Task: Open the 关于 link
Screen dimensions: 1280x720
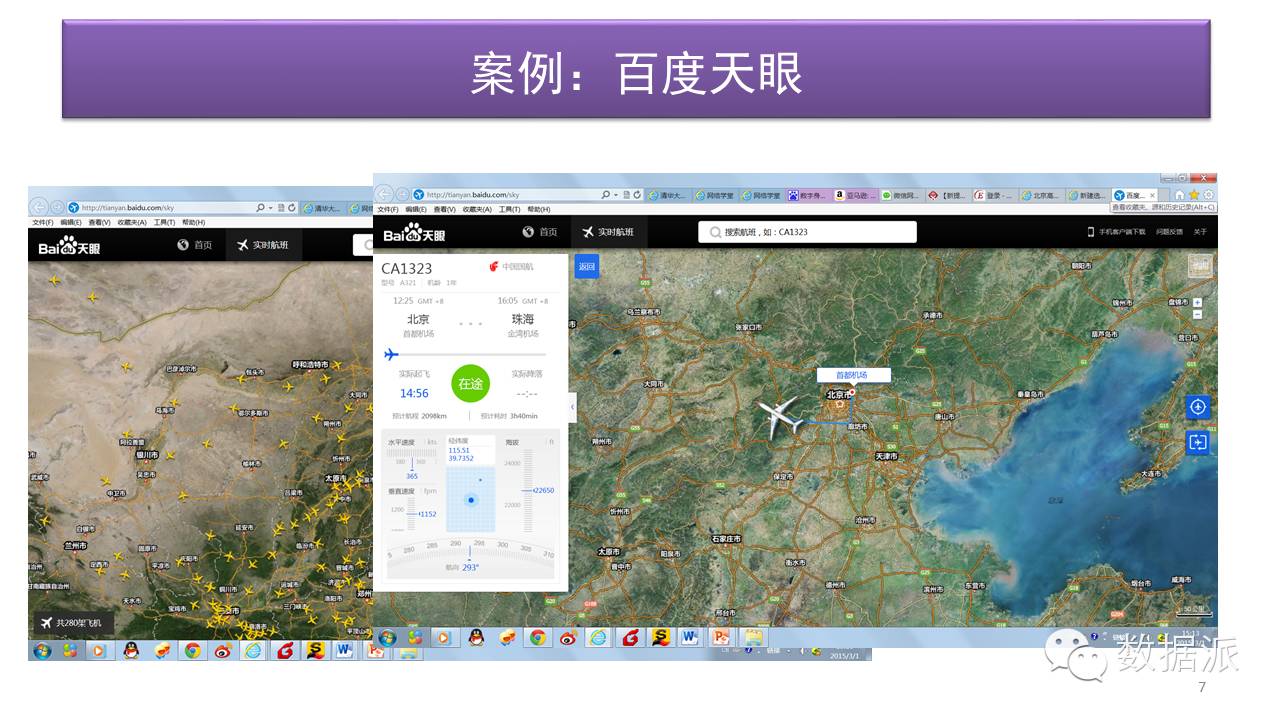Action: (1200, 232)
